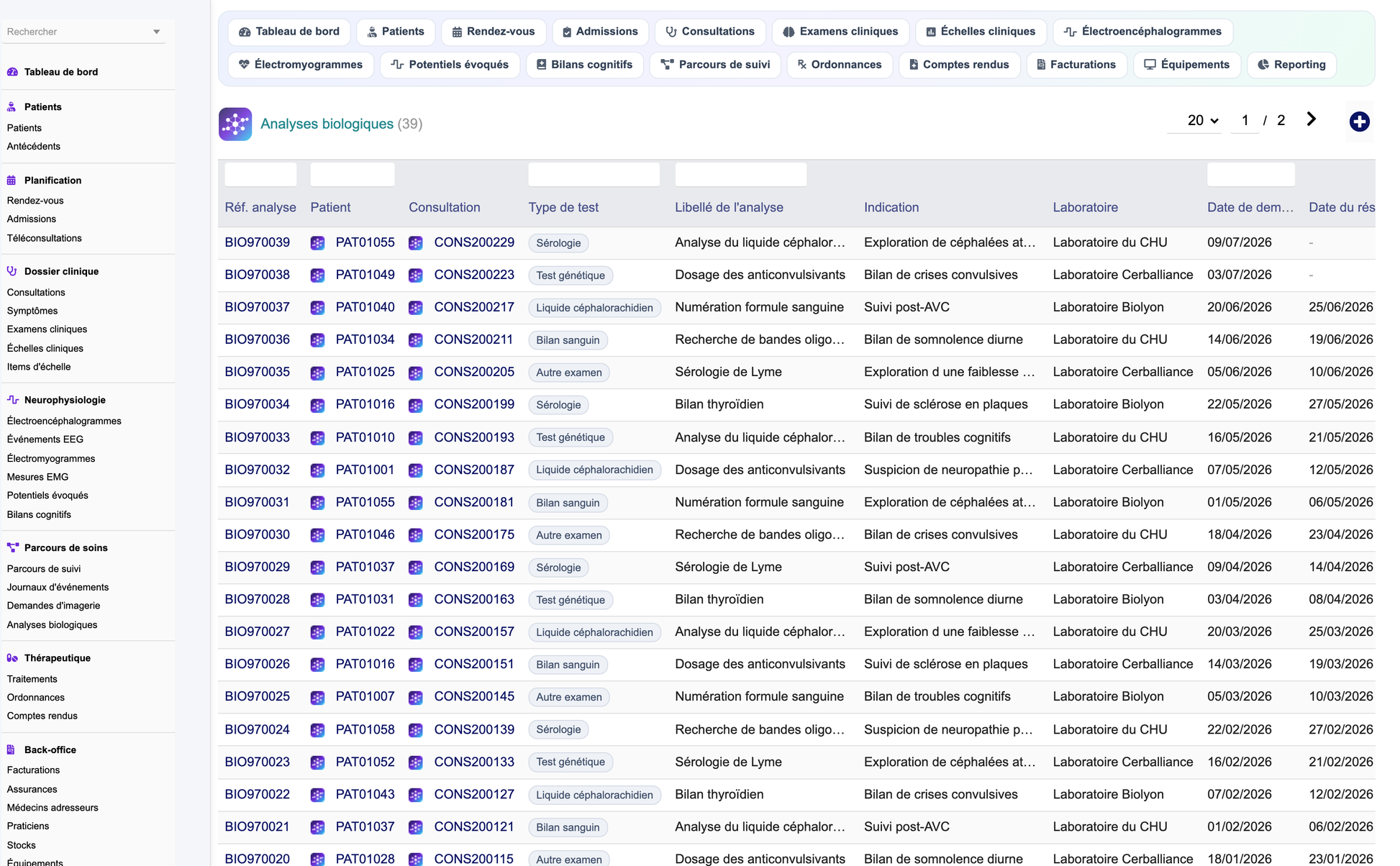The image size is (1400, 866).
Task: Click the add new analysis plus icon
Action: tap(1359, 122)
